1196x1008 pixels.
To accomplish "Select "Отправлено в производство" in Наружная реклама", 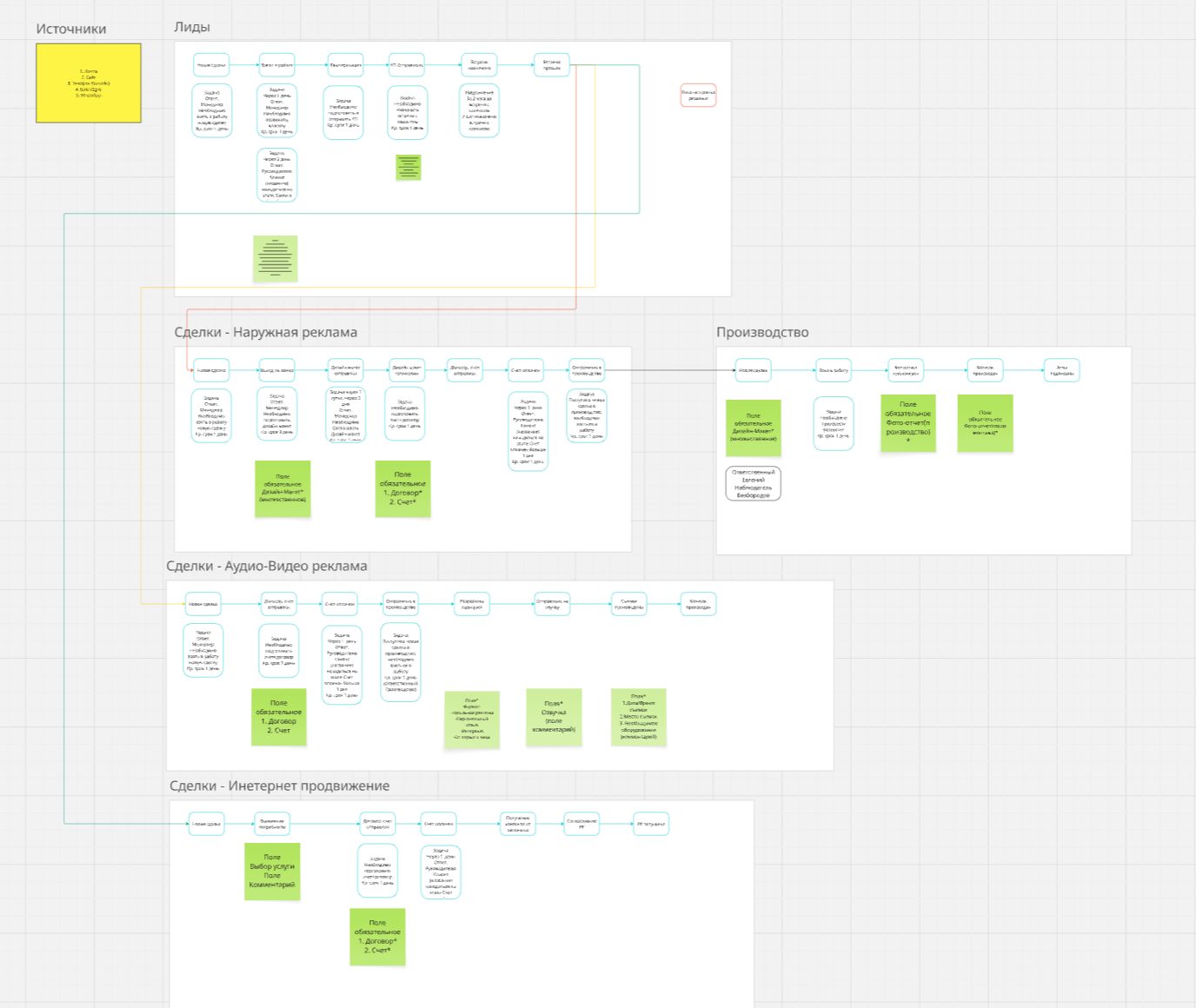I will click(587, 370).
